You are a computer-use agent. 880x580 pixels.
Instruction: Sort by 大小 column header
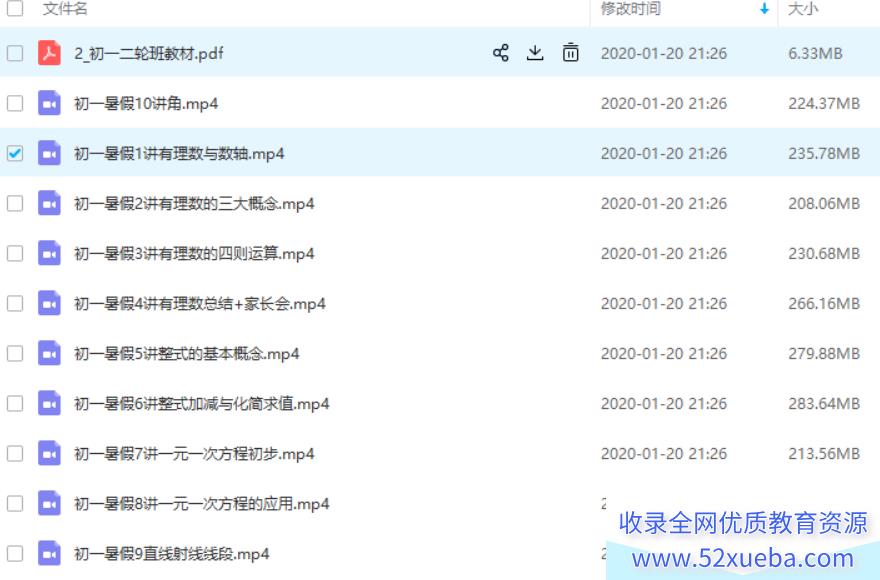803,8
